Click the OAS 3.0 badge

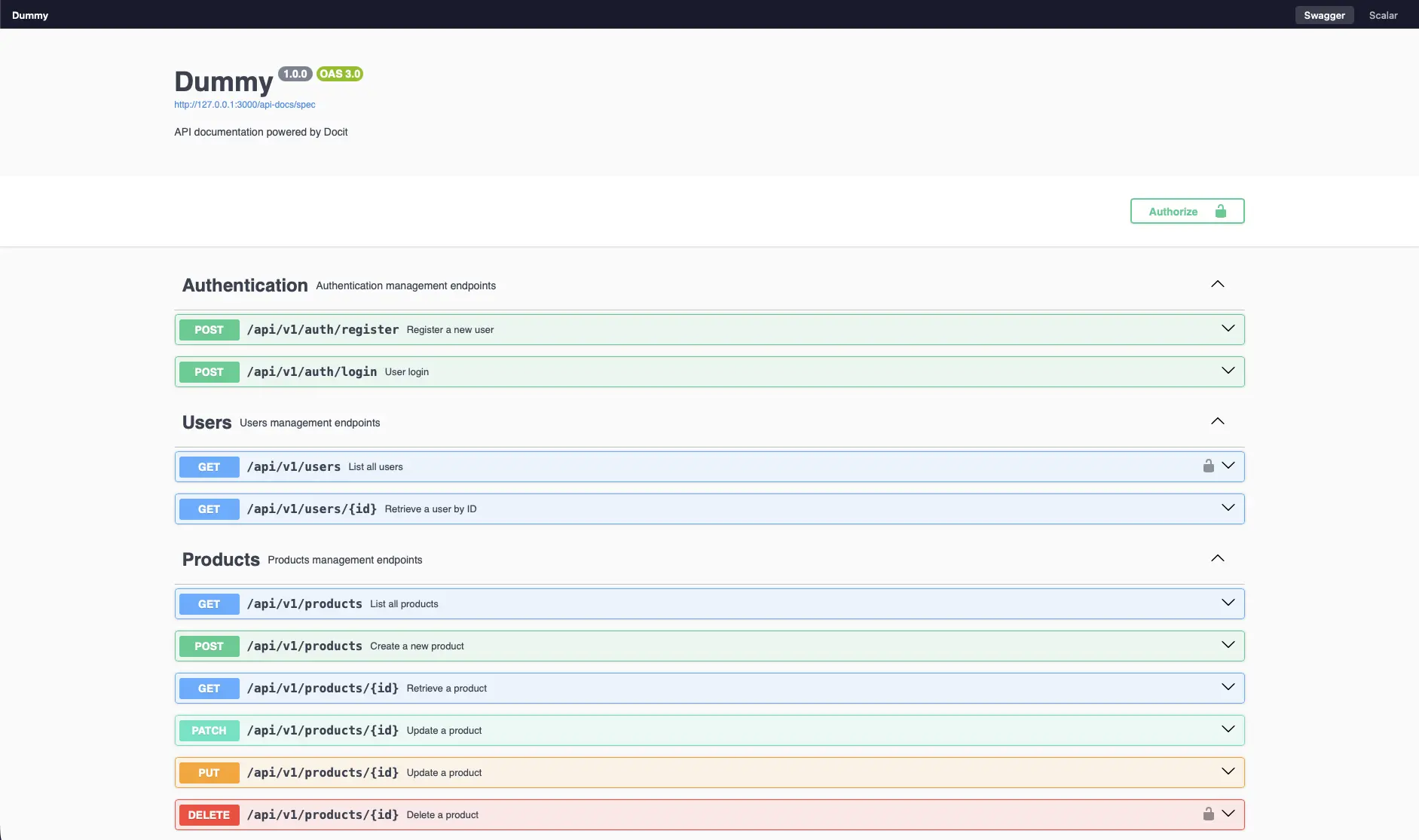click(x=340, y=74)
